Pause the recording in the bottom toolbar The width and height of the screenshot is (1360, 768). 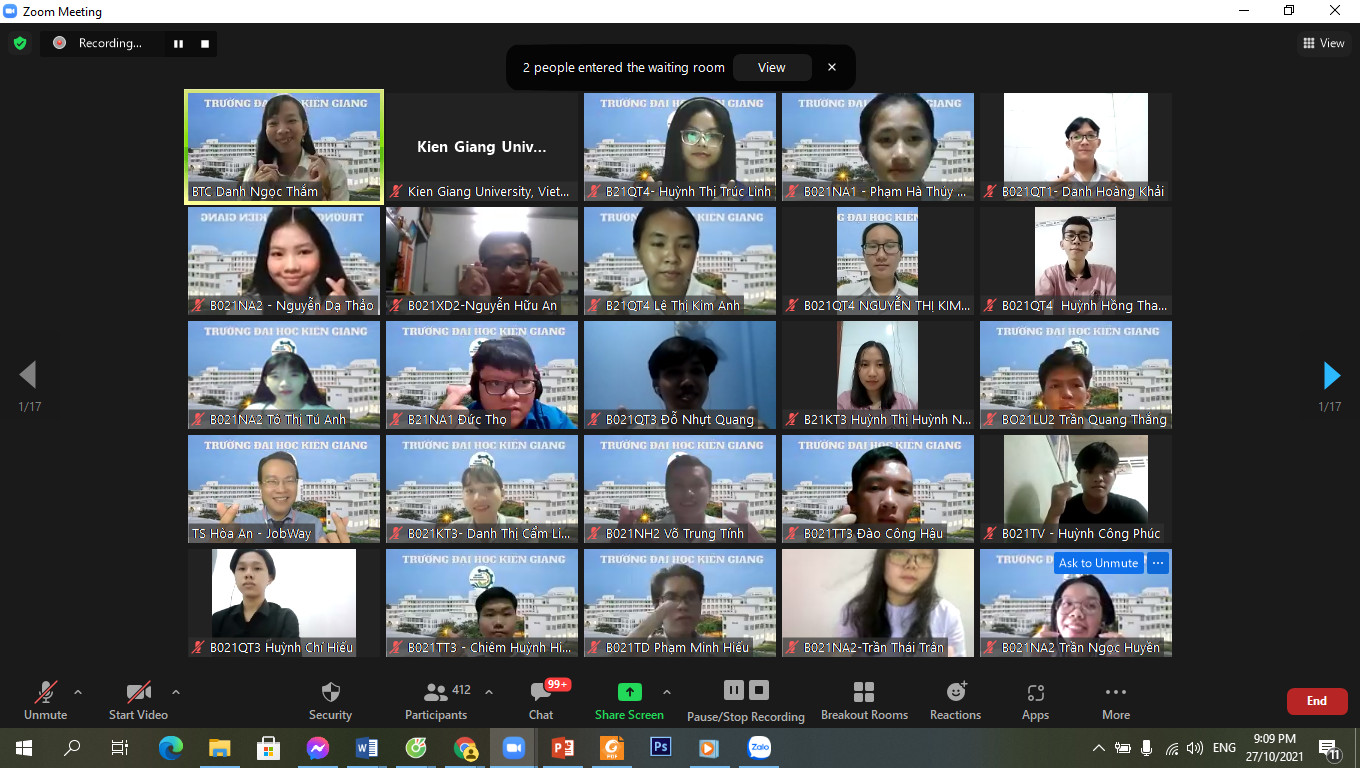[734, 690]
